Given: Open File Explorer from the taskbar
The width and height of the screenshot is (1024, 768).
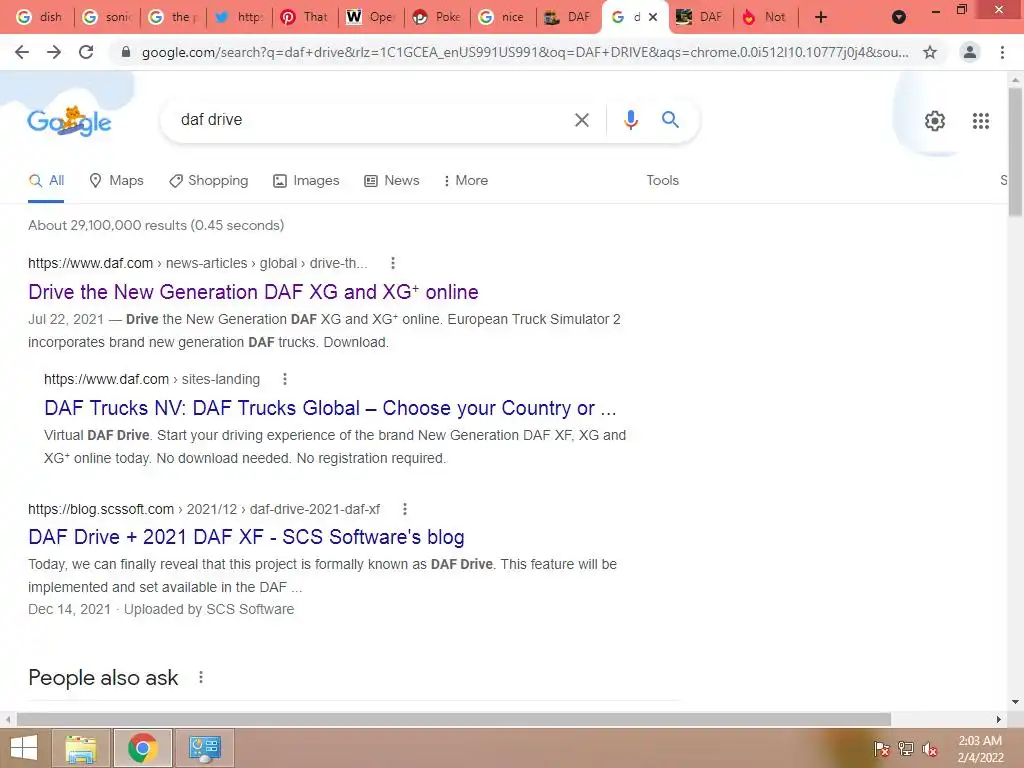Looking at the screenshot, I should (x=81, y=748).
